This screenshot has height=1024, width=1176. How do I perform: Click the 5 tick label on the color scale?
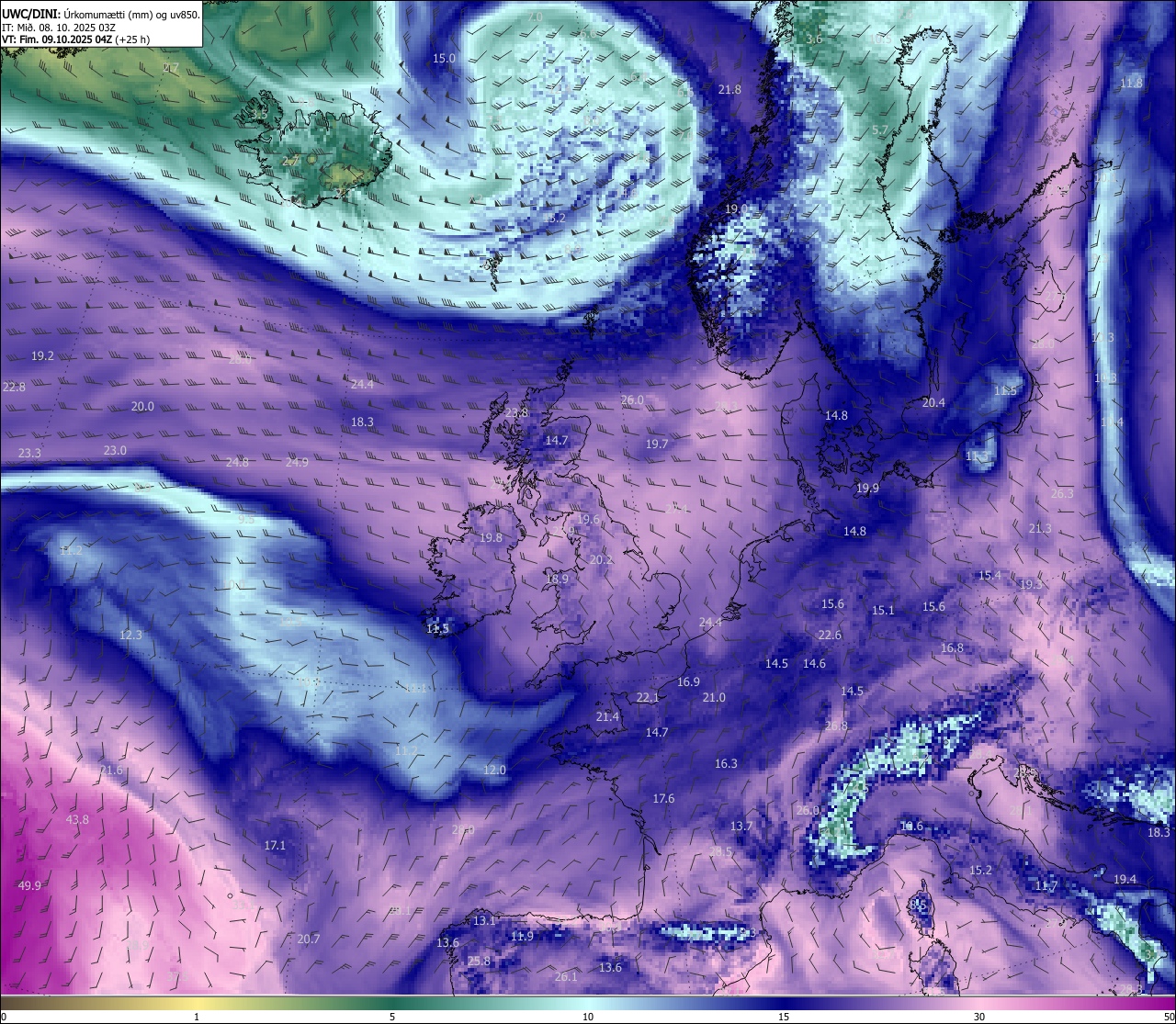pyautogui.click(x=392, y=1017)
